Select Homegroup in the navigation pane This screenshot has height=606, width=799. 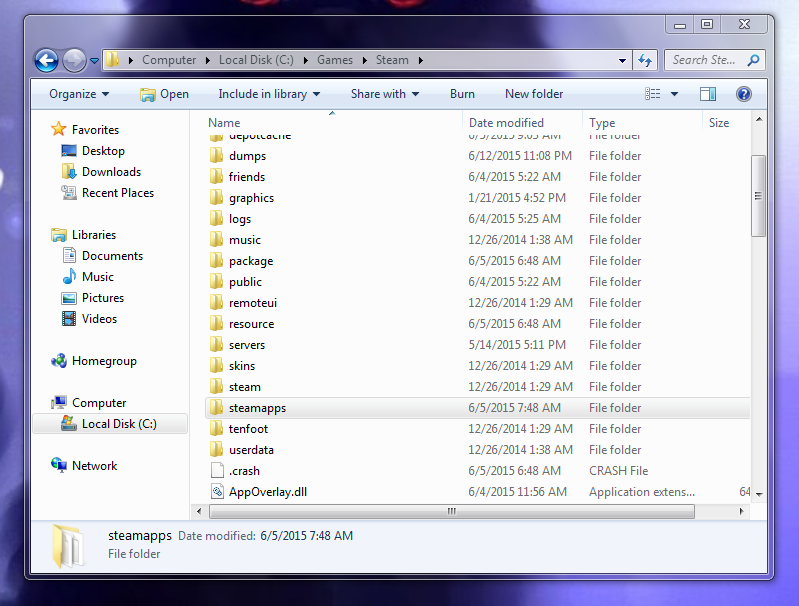[104, 361]
